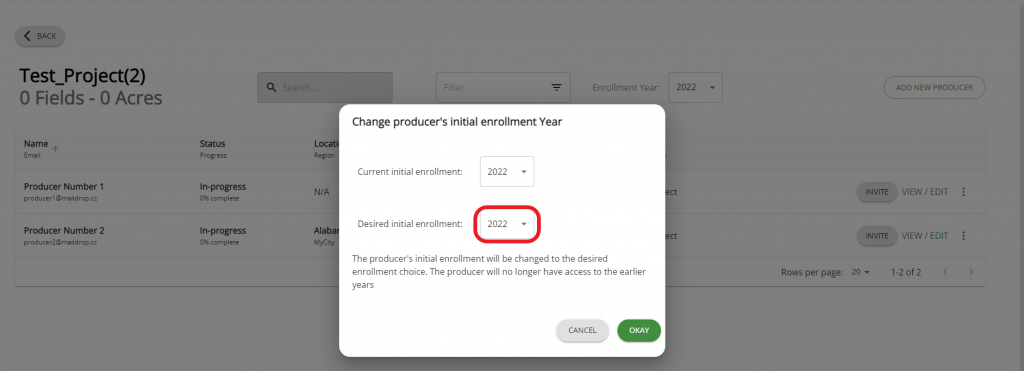This screenshot has height=371, width=1024.
Task: Open Desired initial enrollment dropdown
Action: tap(507, 224)
